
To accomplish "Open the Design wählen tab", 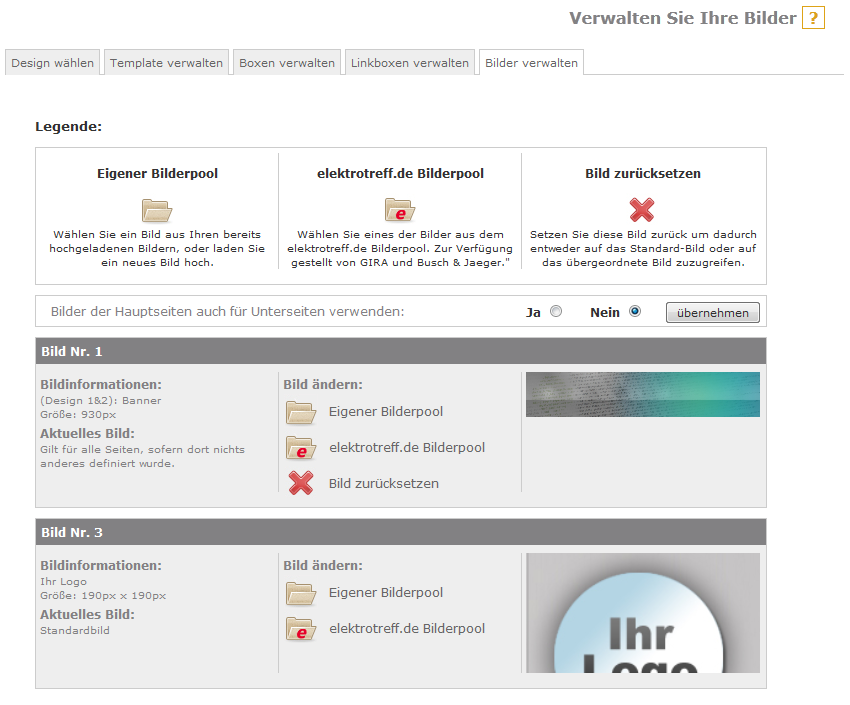I will pyautogui.click(x=53, y=63).
